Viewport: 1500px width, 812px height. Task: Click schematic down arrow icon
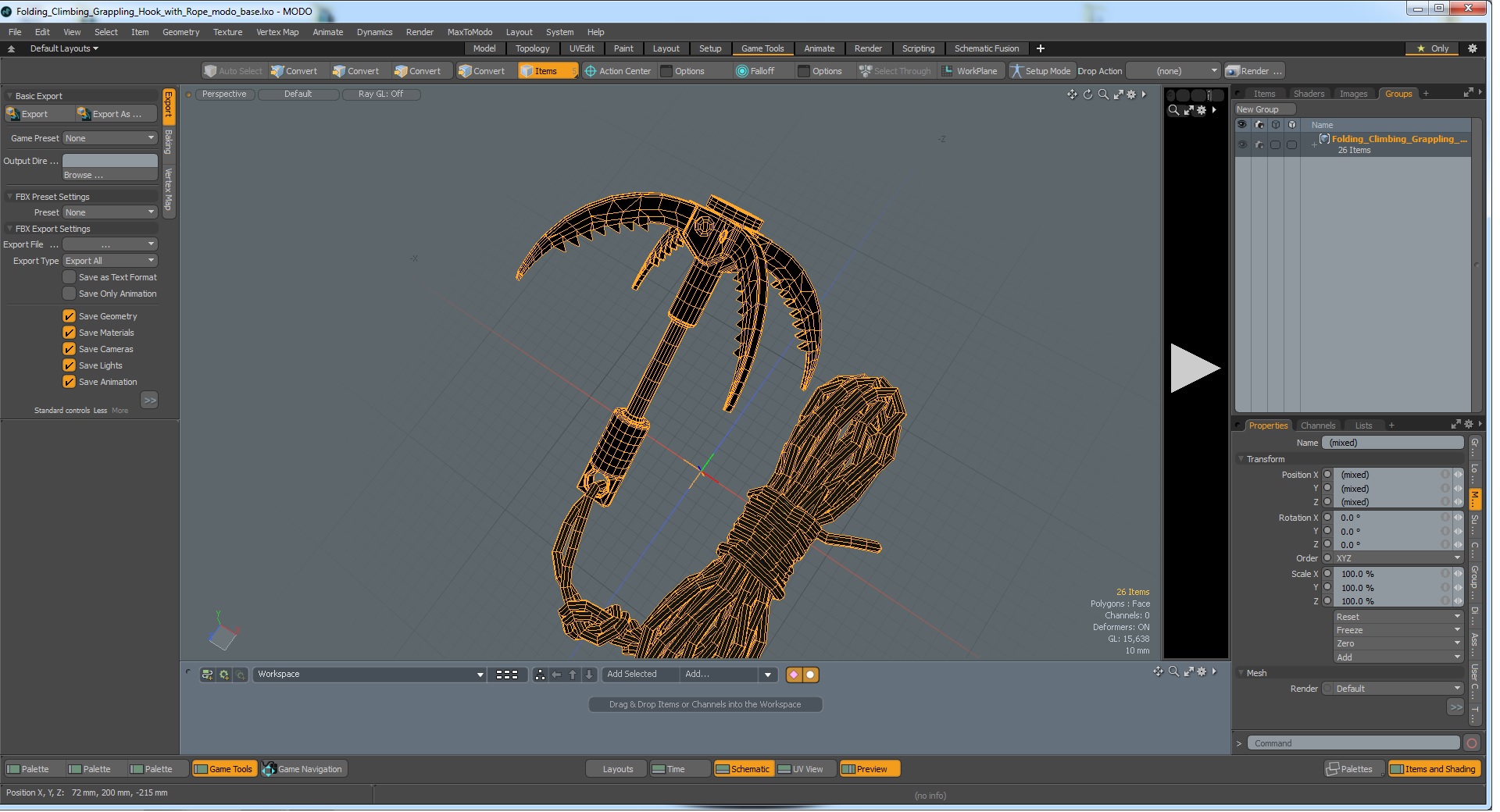click(x=589, y=675)
